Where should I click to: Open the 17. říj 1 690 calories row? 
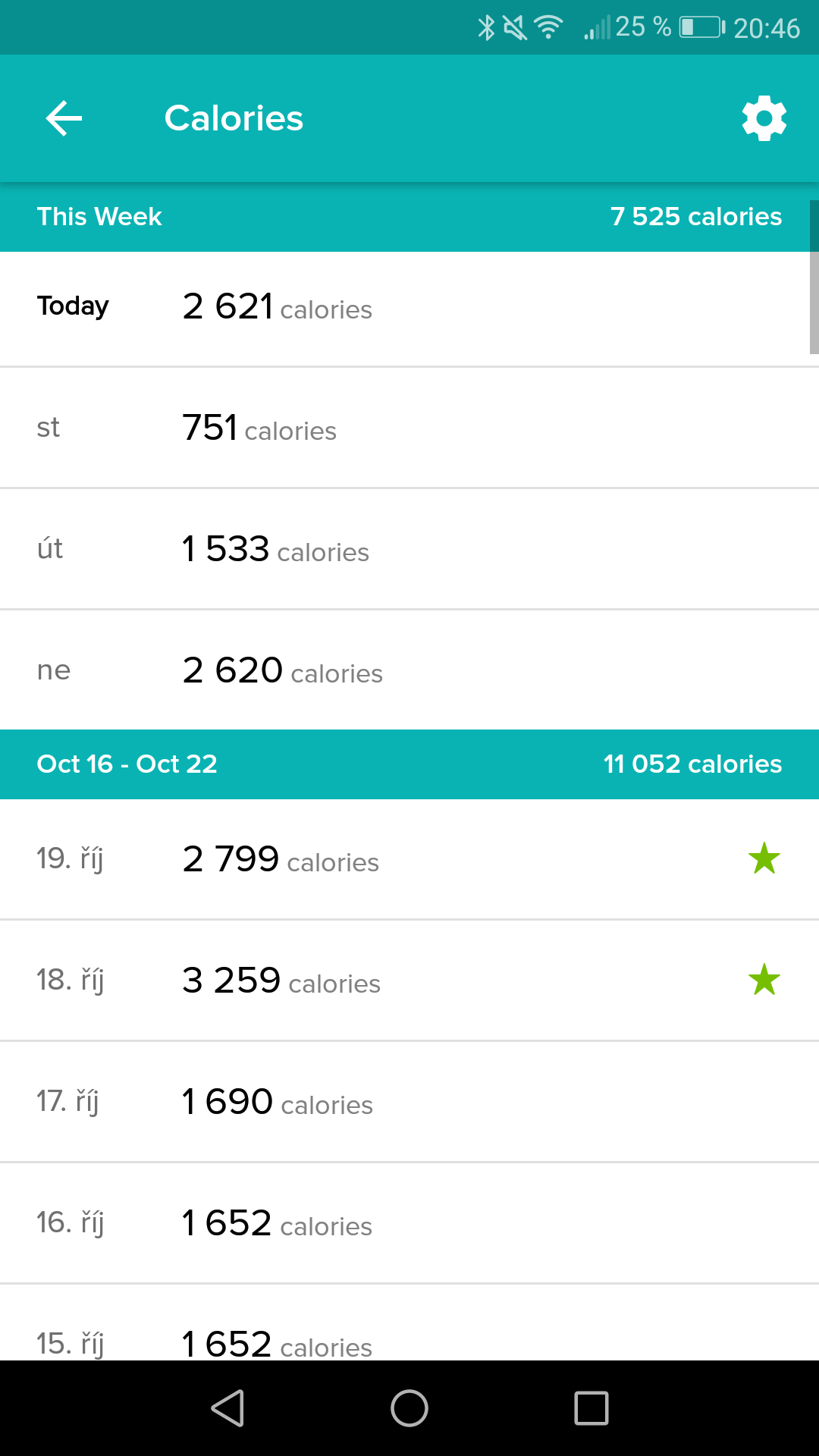[409, 1102]
